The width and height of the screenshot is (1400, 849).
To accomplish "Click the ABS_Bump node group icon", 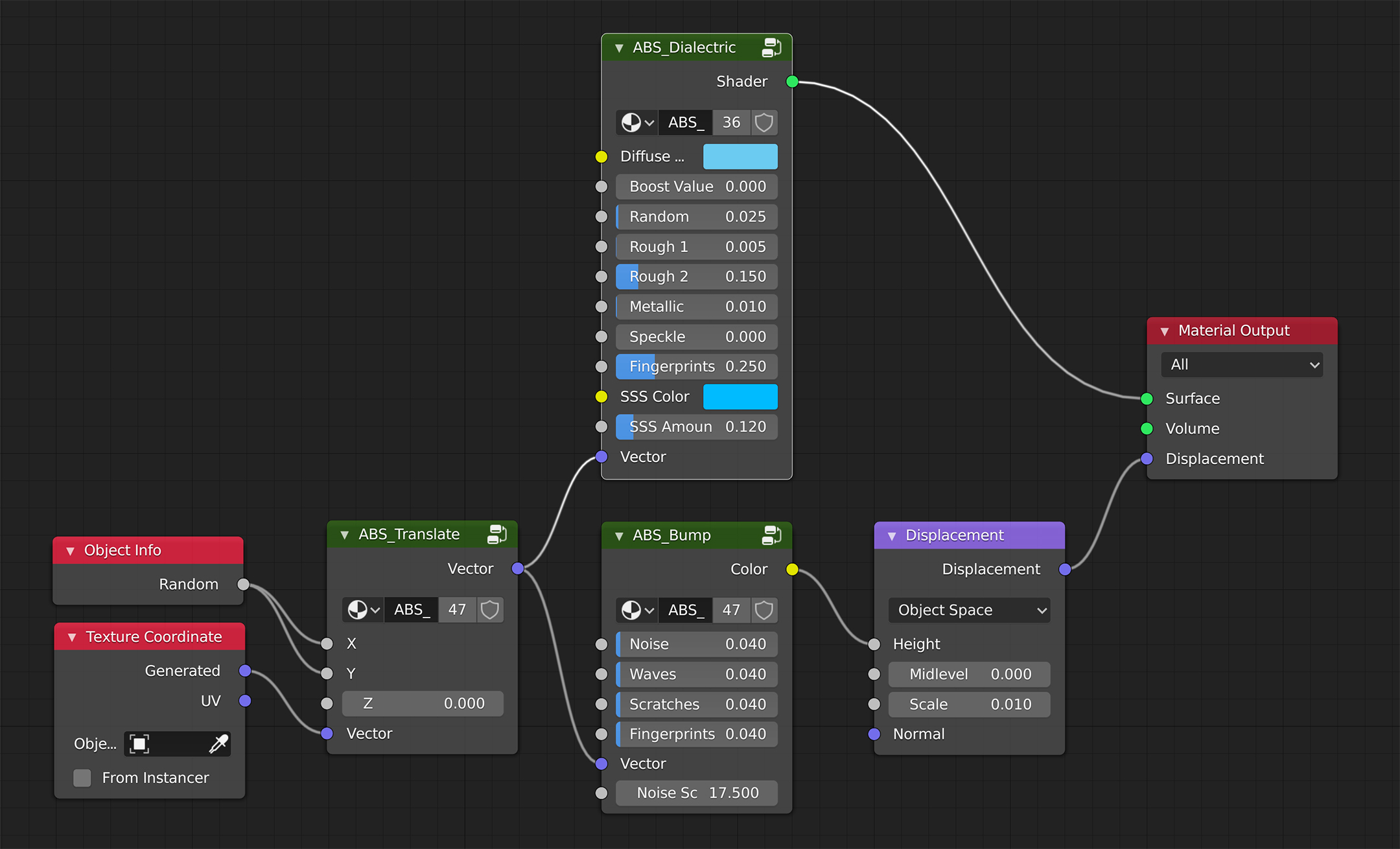I will tap(771, 535).
